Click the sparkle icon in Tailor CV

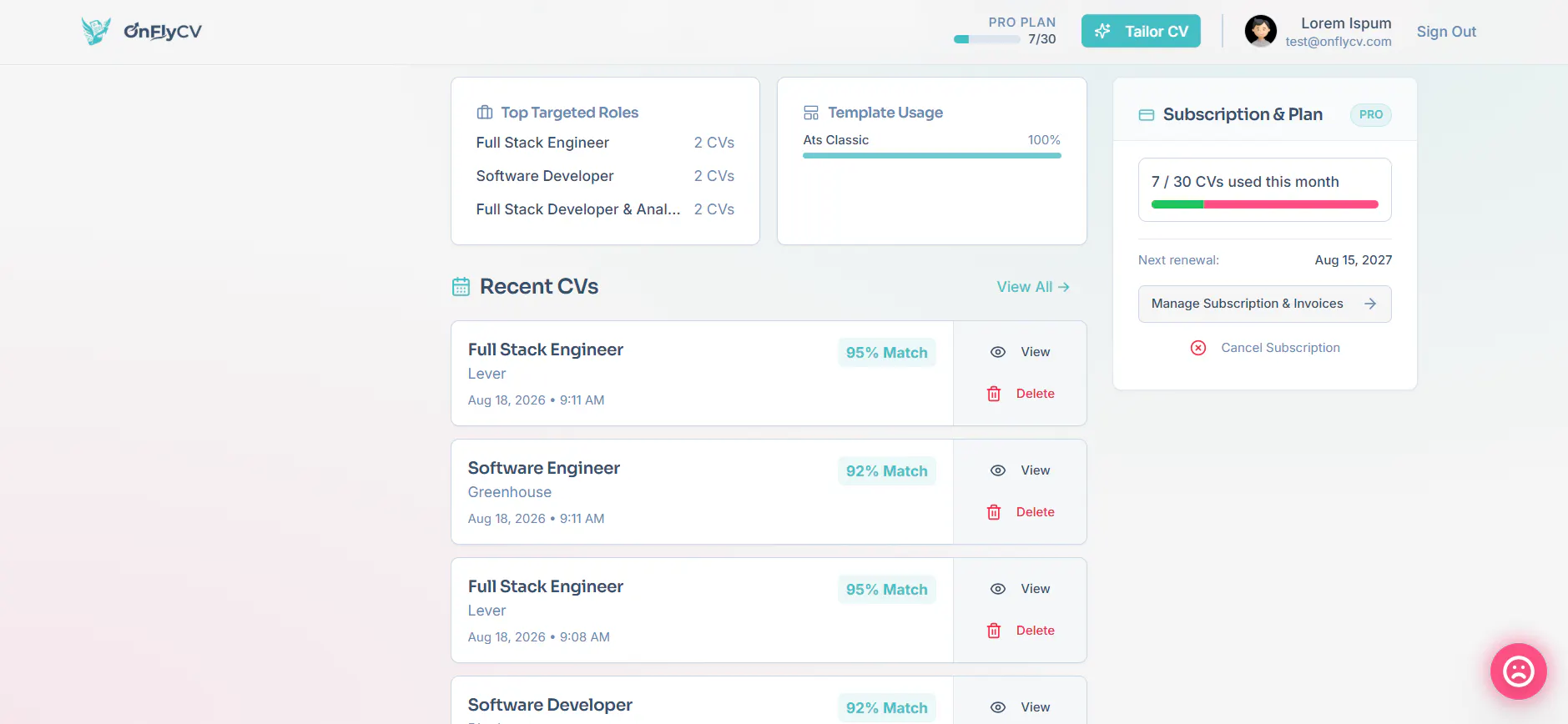point(1102,31)
